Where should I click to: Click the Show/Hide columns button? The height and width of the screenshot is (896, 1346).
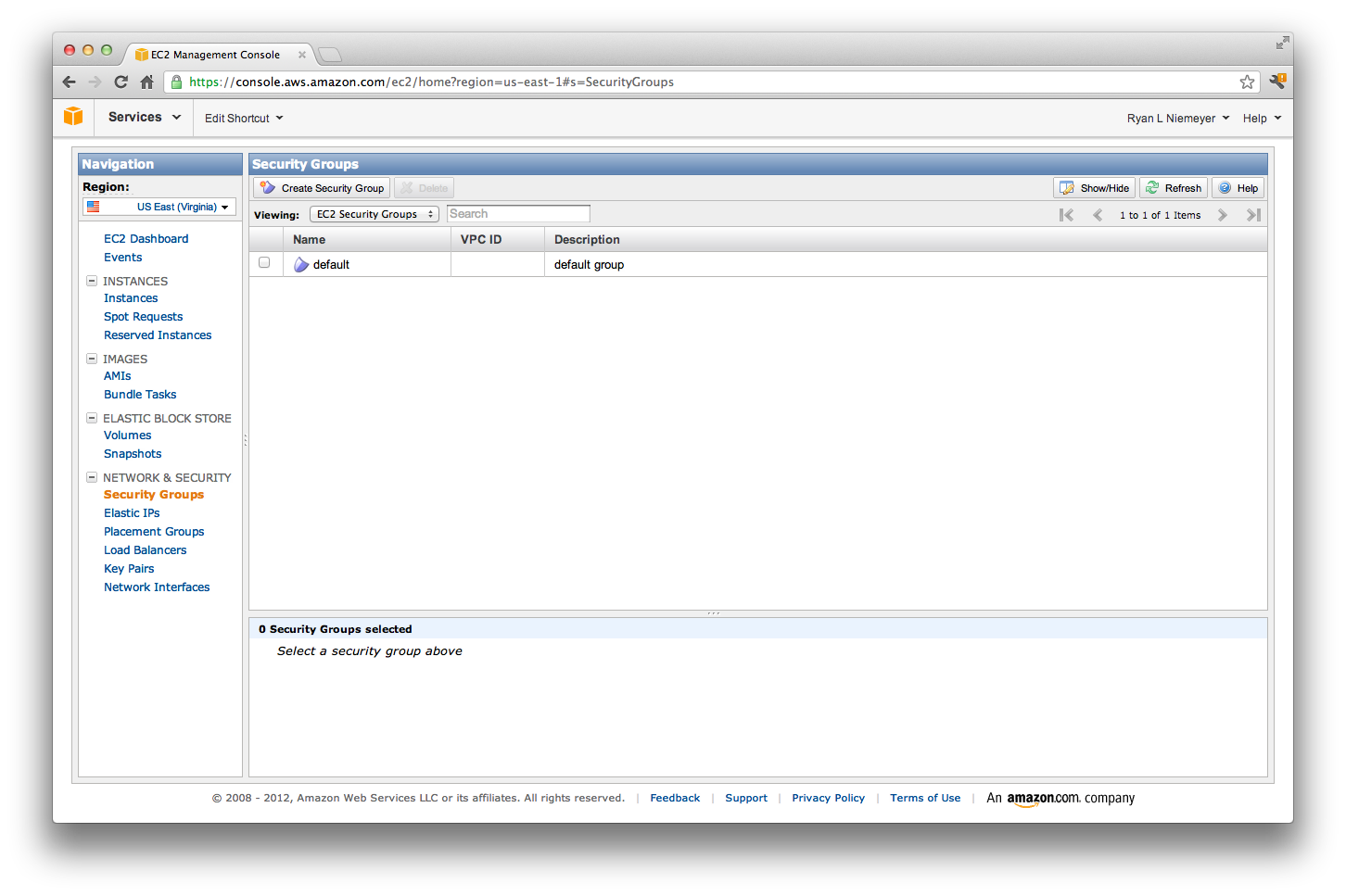pyautogui.click(x=1094, y=188)
